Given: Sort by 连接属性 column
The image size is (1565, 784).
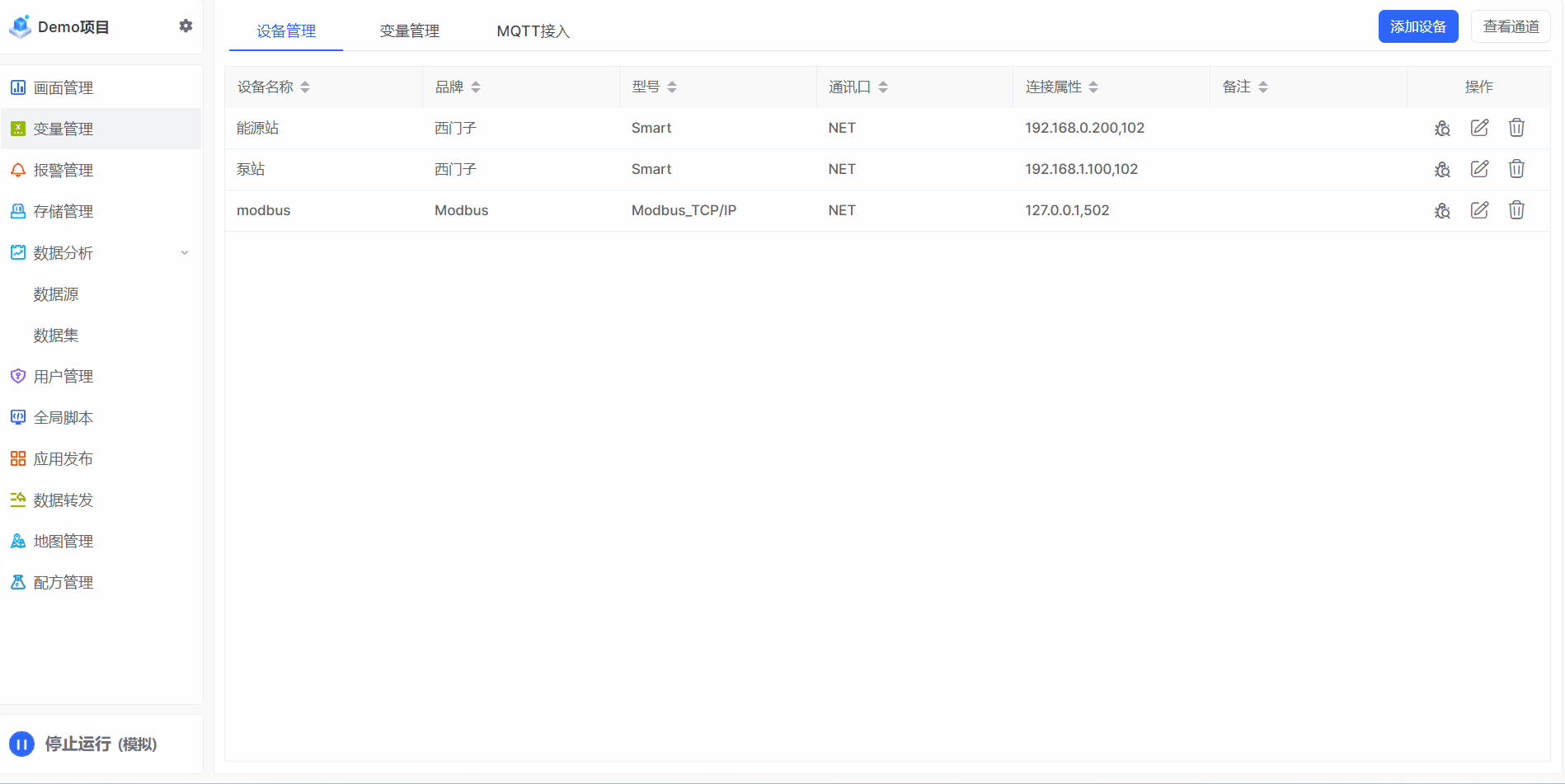Looking at the screenshot, I should coord(1093,87).
